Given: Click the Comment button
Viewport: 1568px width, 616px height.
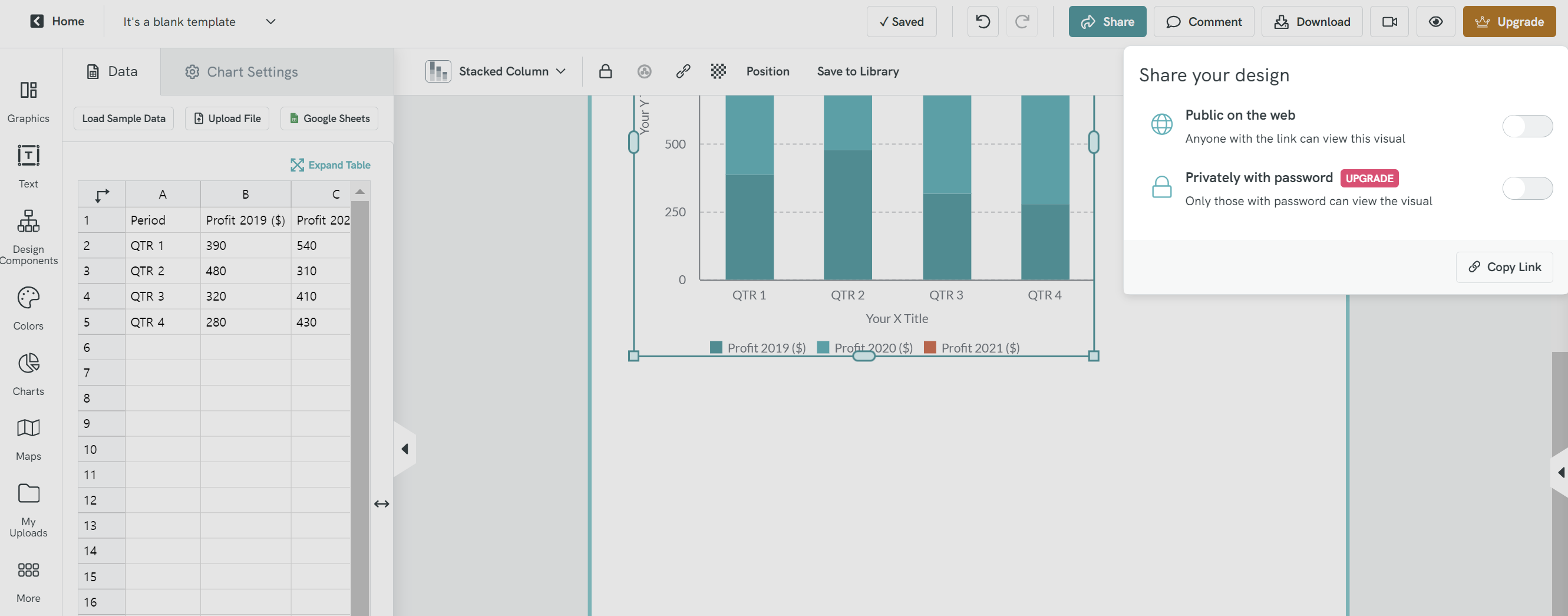Looking at the screenshot, I should tap(1203, 21).
